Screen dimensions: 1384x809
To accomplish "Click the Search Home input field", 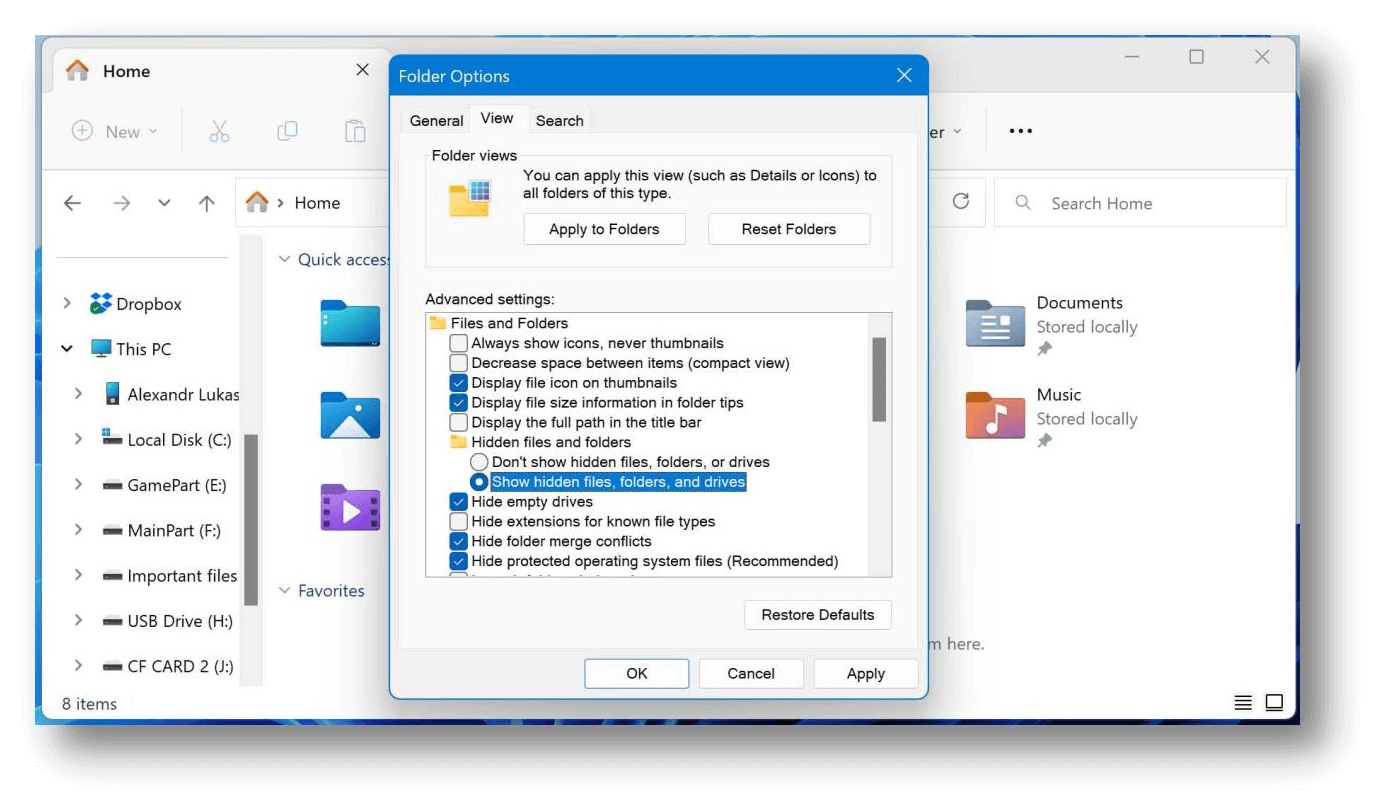I will point(1140,202).
